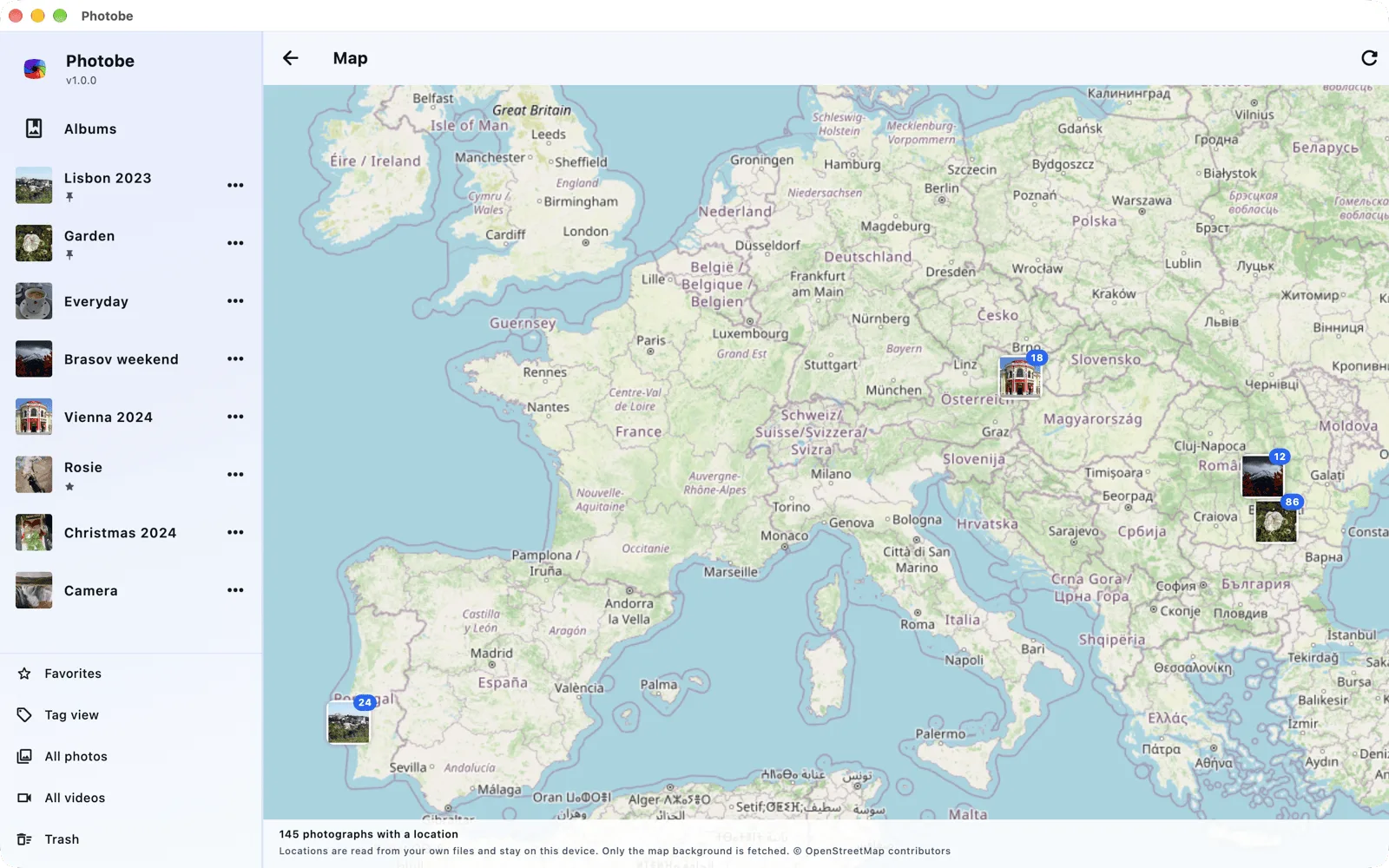Viewport: 1389px width, 868px height.
Task: Click '145 photographs with a location' text
Action: 368,834
